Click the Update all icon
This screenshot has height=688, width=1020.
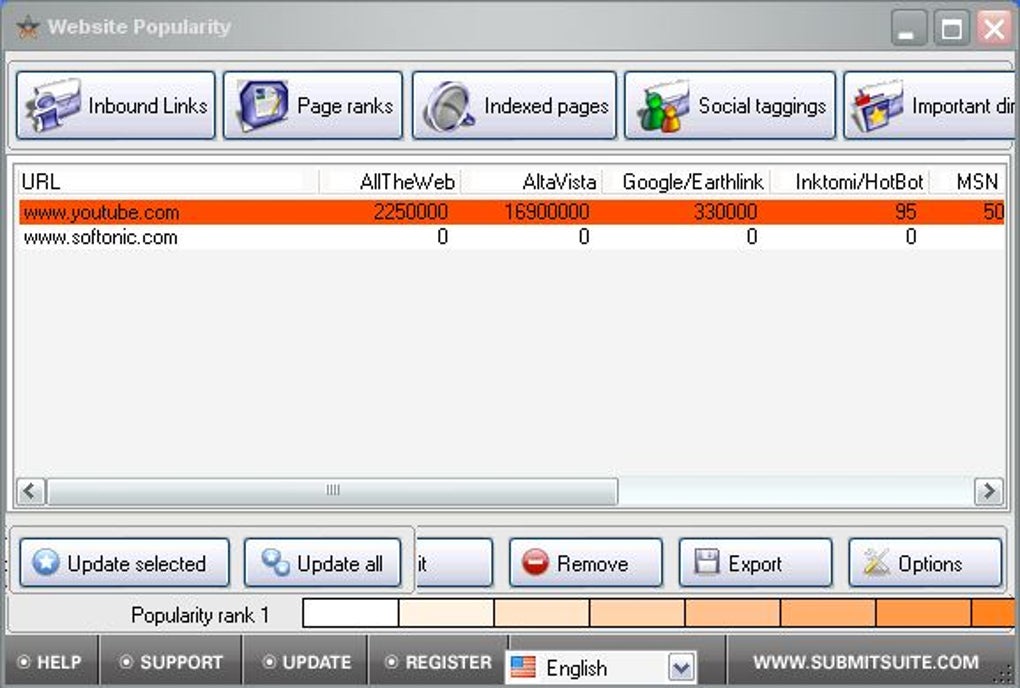275,562
